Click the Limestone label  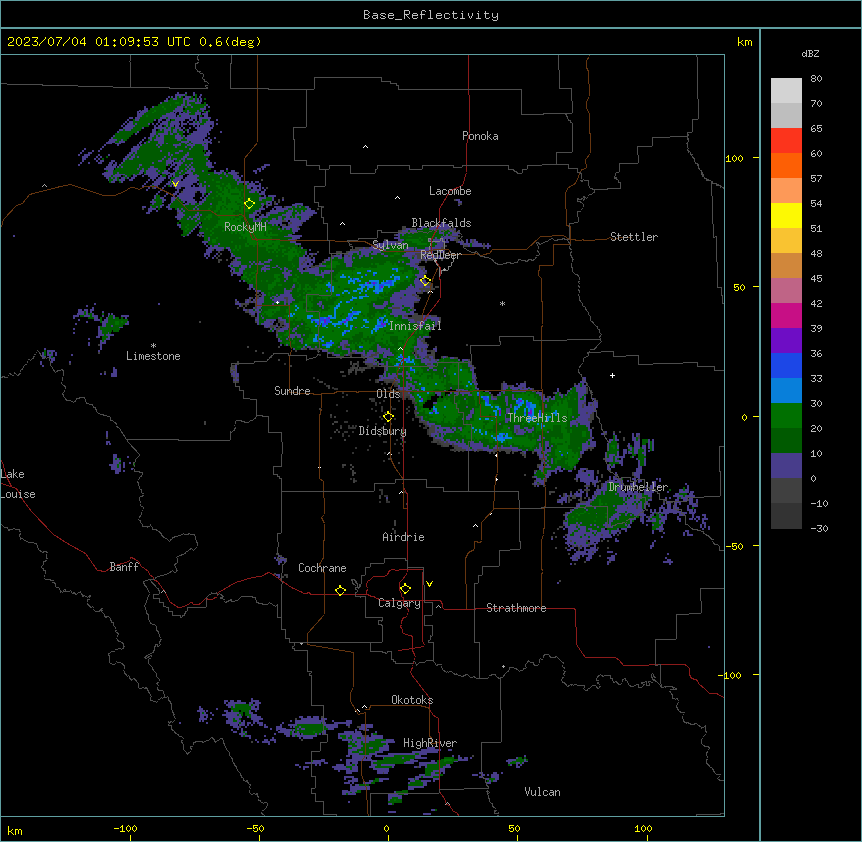[x=153, y=356]
